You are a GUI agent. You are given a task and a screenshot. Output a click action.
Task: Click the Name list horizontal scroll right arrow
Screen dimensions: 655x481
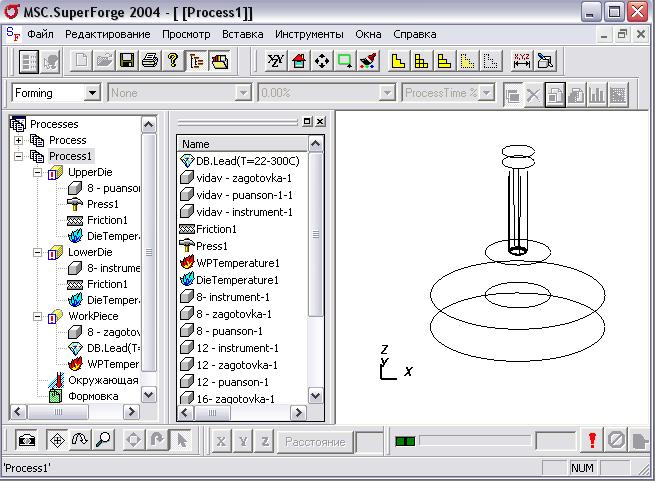click(298, 413)
